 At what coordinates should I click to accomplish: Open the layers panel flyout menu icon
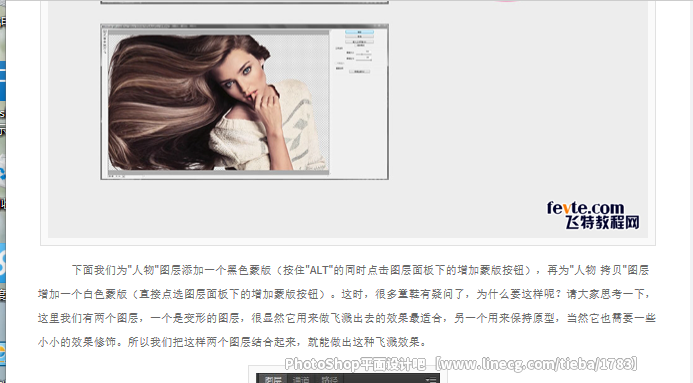(x=430, y=379)
